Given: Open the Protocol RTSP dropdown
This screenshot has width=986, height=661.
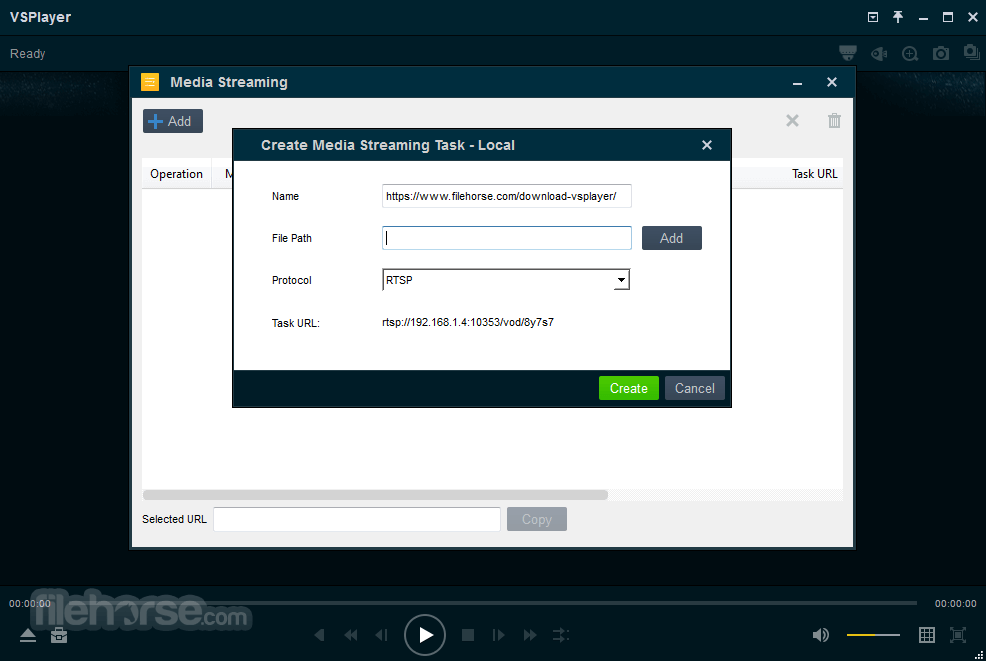Looking at the screenshot, I should pos(506,280).
